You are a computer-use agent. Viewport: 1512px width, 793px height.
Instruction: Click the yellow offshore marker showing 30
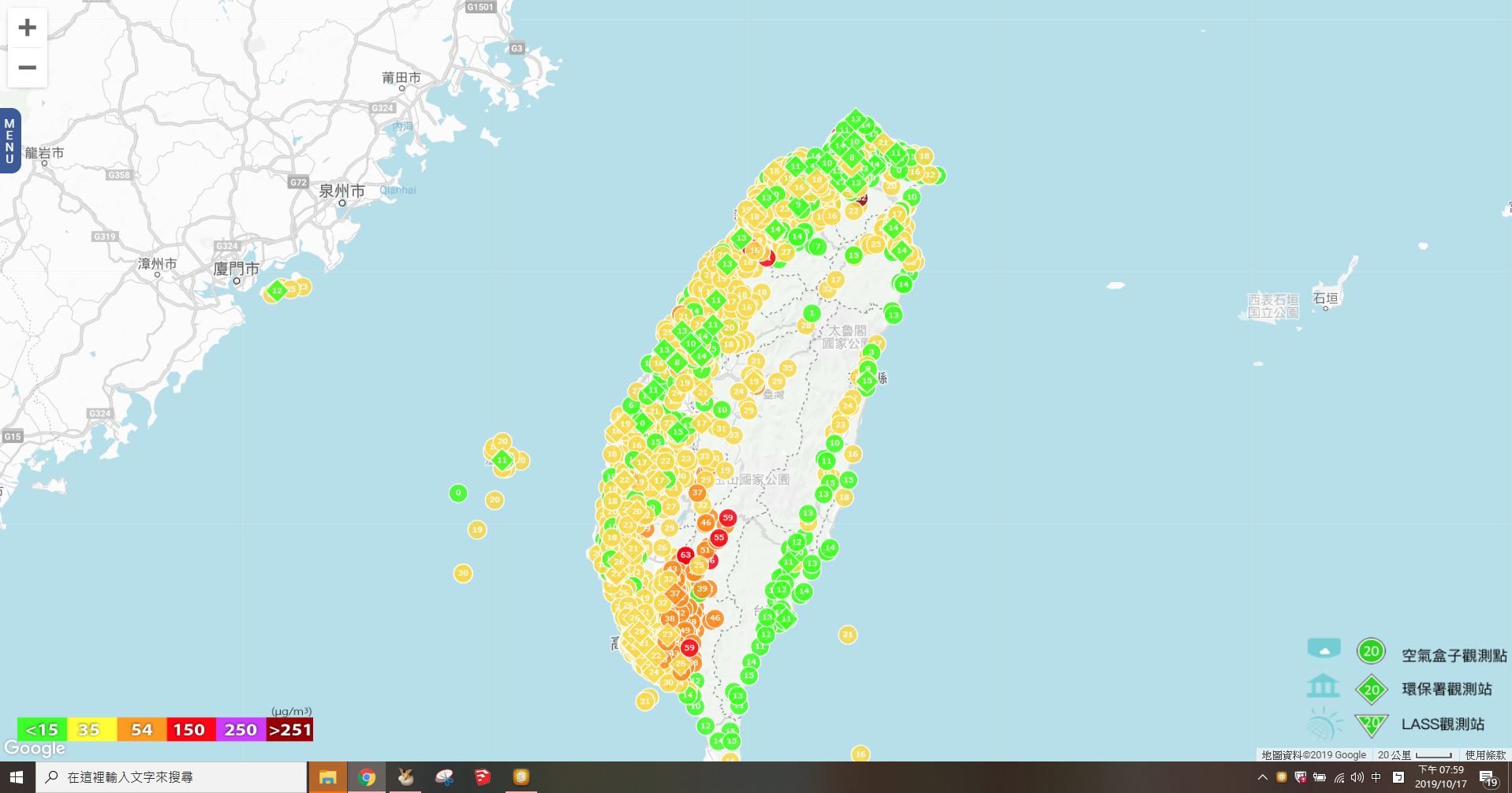point(463,573)
